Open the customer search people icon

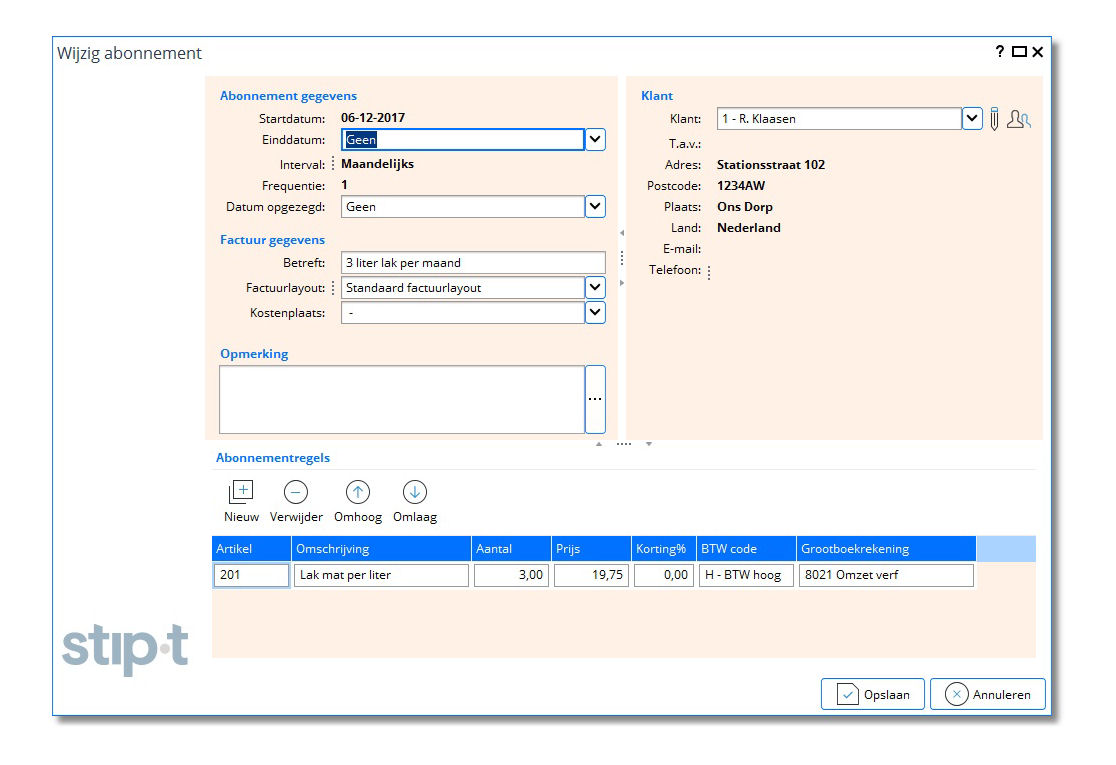[1018, 119]
